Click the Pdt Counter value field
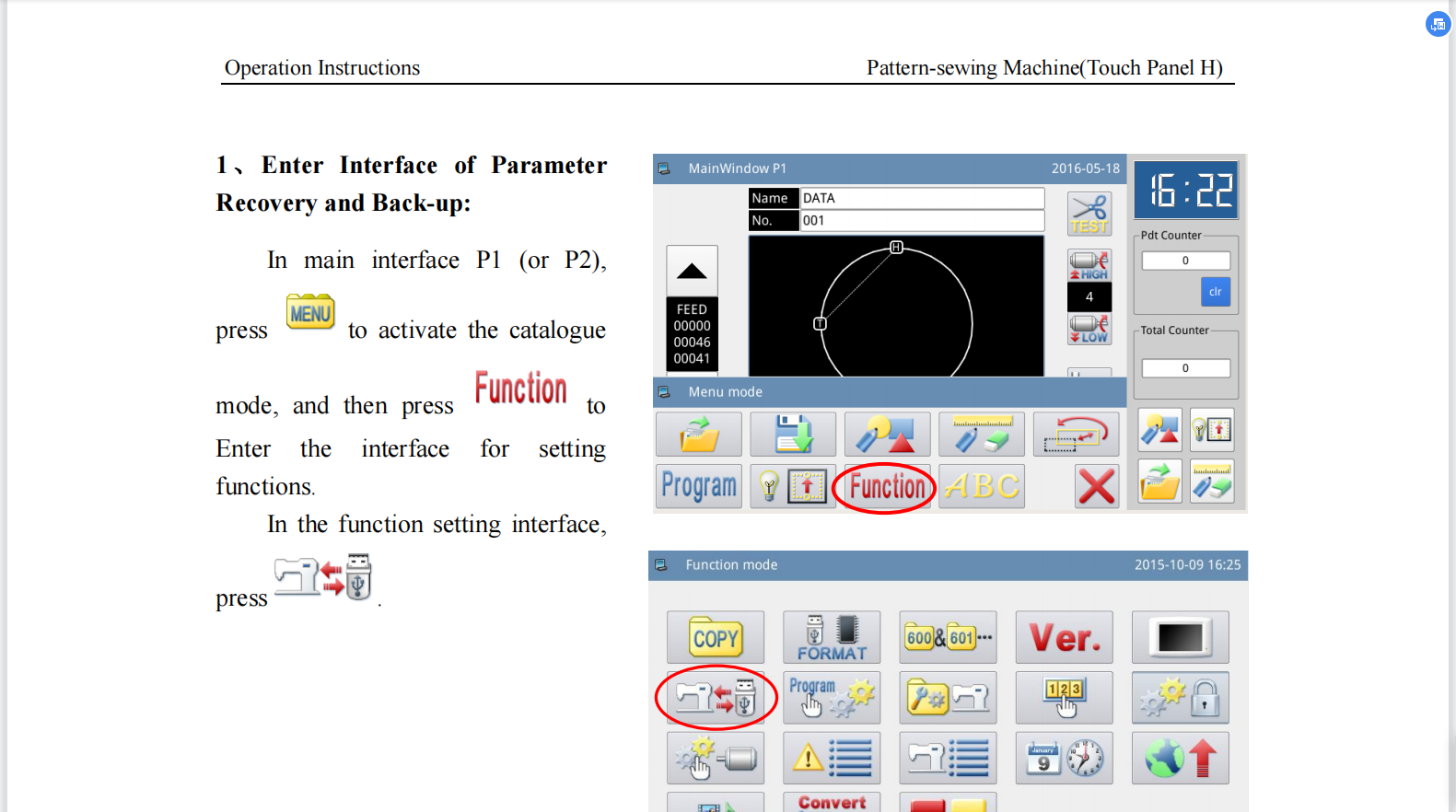This screenshot has width=1456, height=812. tap(1186, 261)
